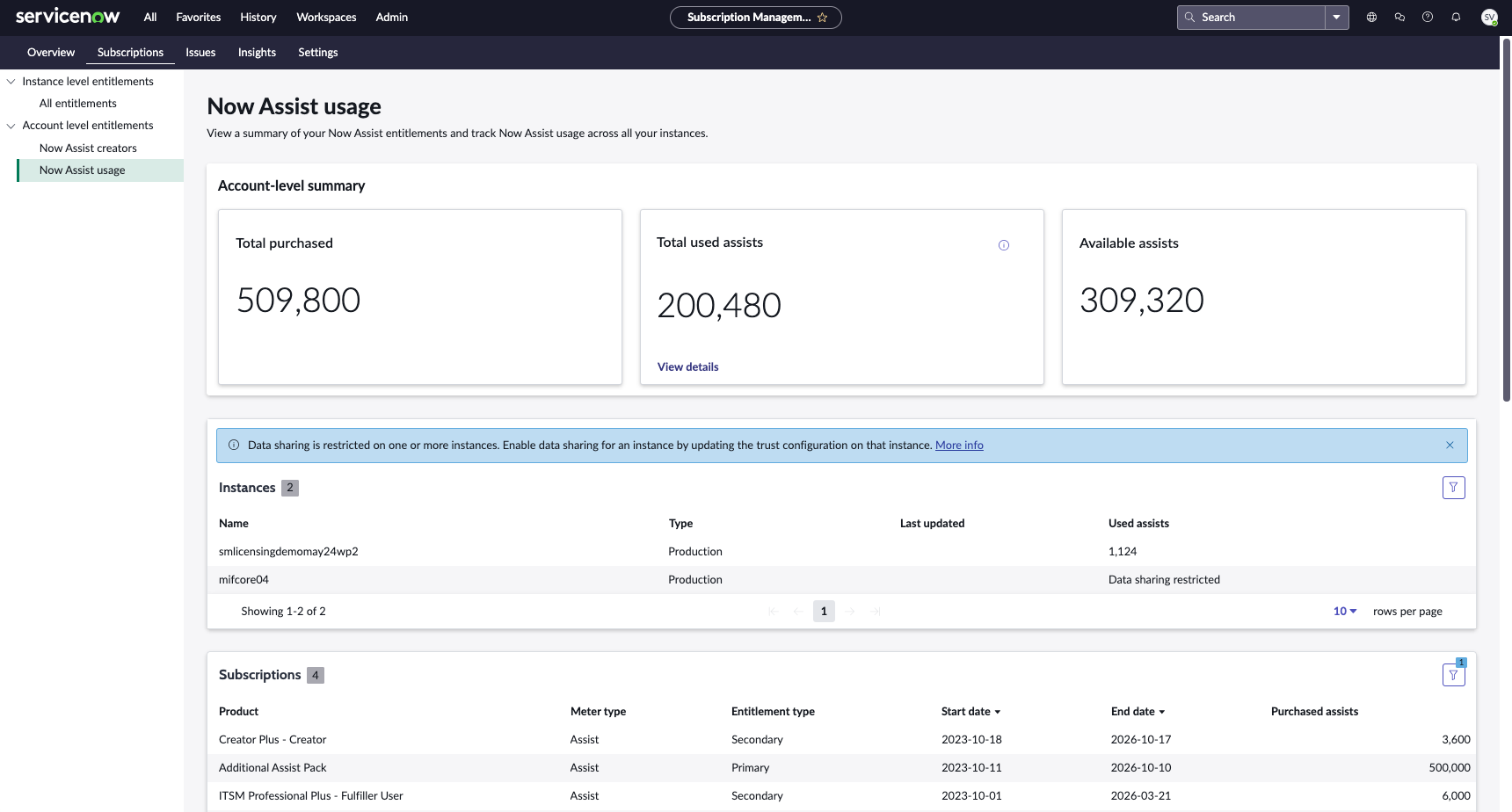Click the Total used 200,480 value
The width and height of the screenshot is (1512, 812).
[x=719, y=306]
